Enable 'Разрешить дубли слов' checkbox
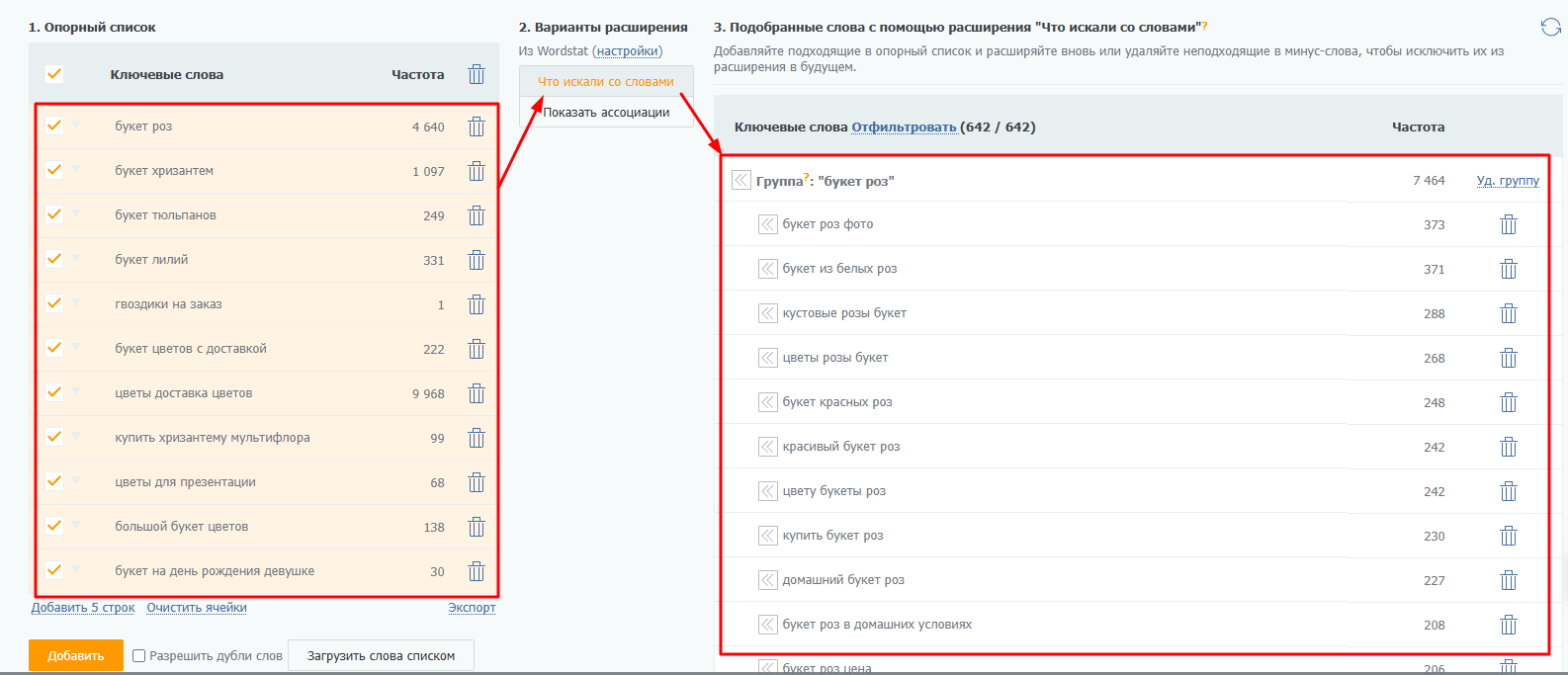The width and height of the screenshot is (1568, 675). click(139, 655)
